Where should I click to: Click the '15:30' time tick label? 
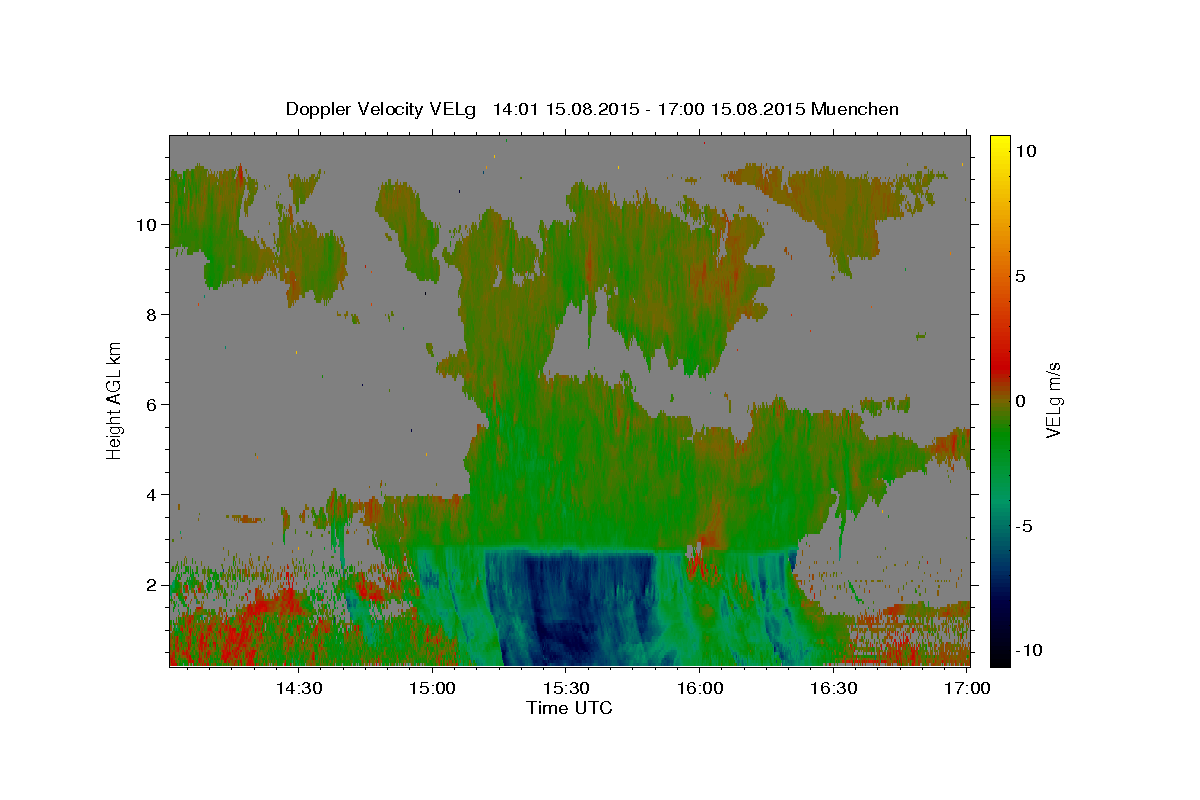pyautogui.click(x=566, y=688)
